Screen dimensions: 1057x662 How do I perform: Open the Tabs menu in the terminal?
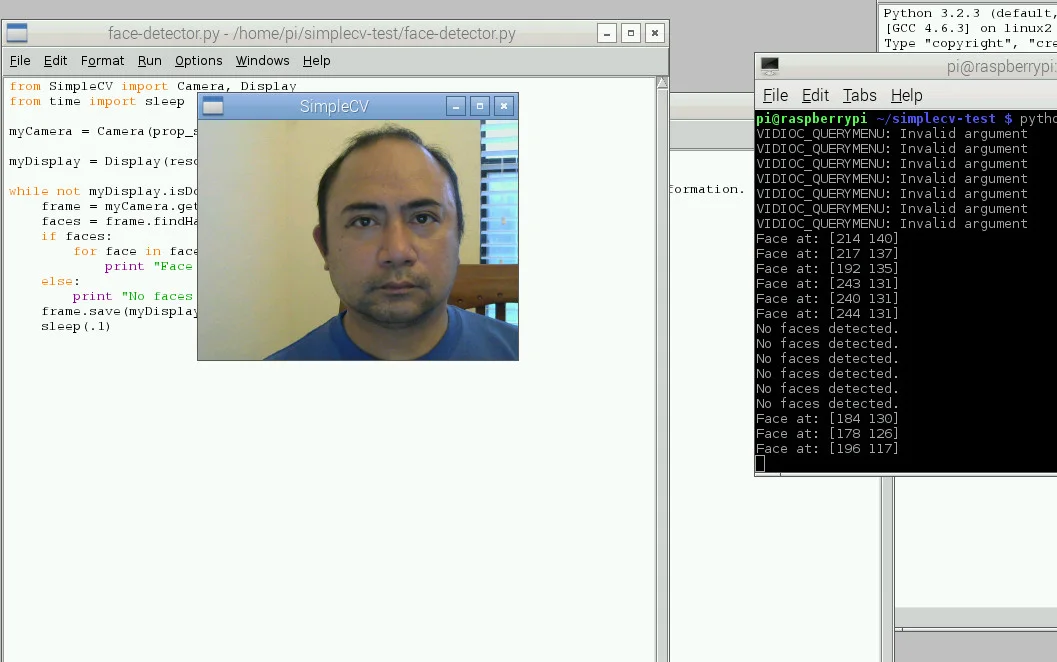(859, 95)
